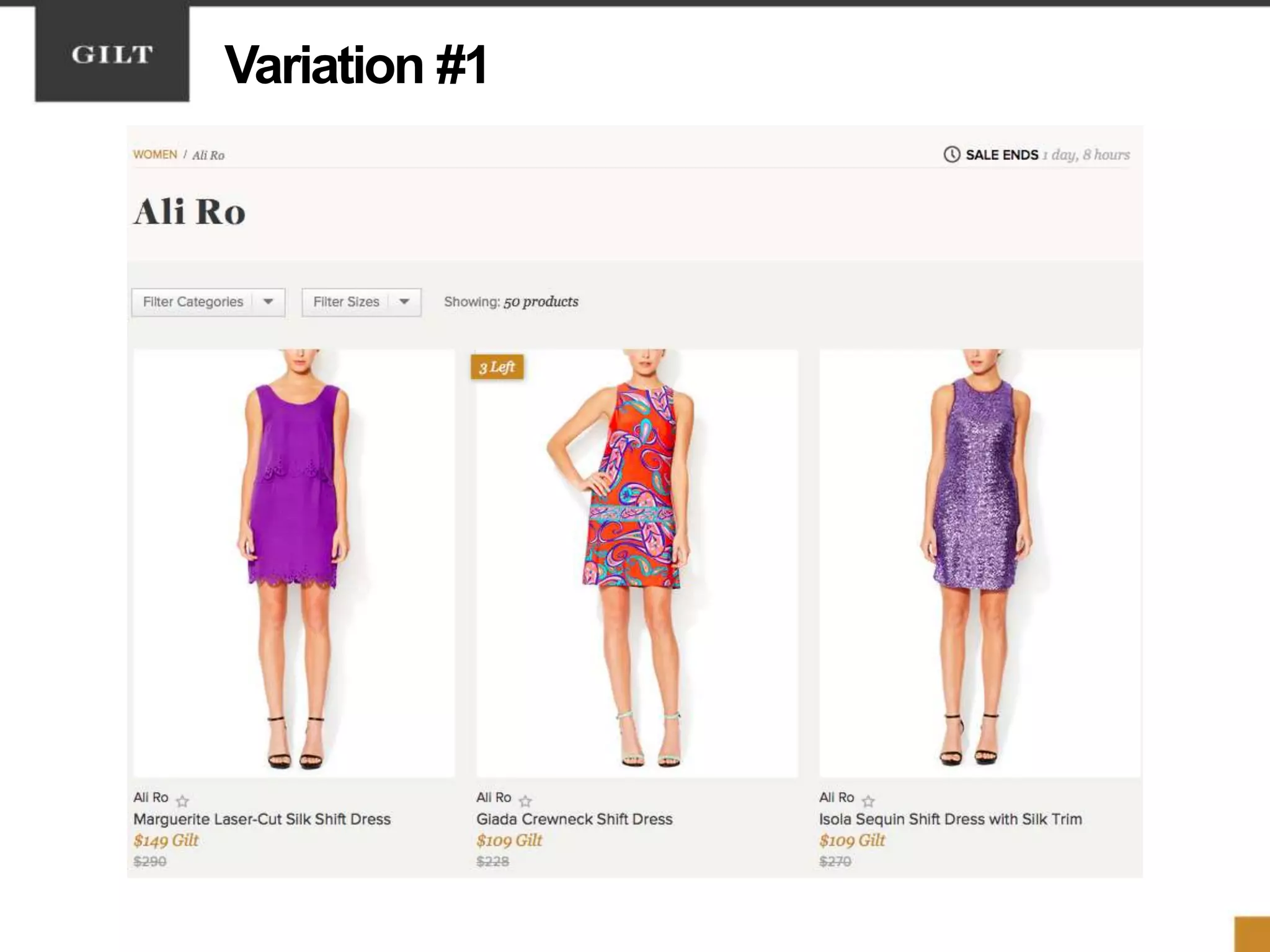Click the struck-through $270 price
This screenshot has width=1270, height=952.
tap(835, 862)
